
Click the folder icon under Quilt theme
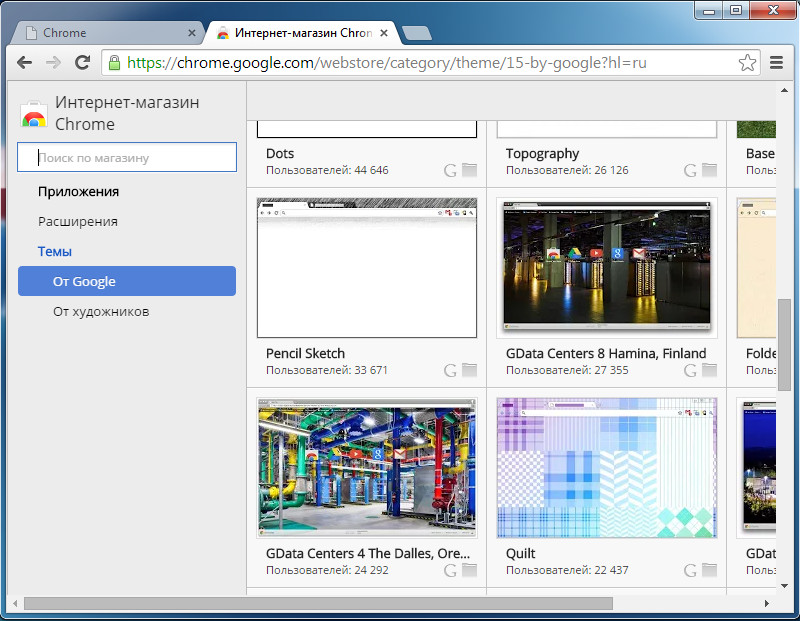(x=709, y=570)
